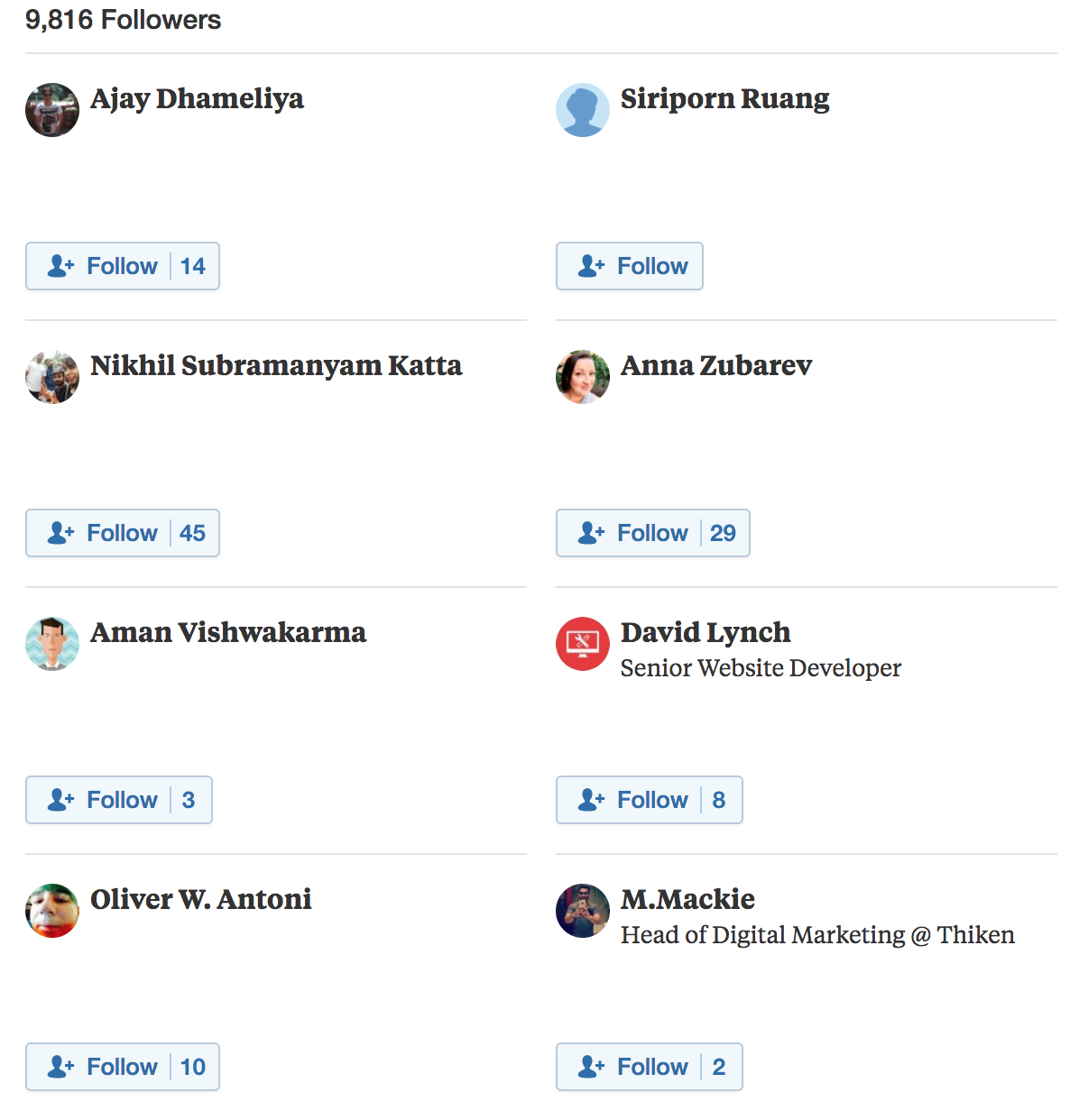
Task: Click Aman Vishwakarma's cartoon avatar
Action: 52,644
